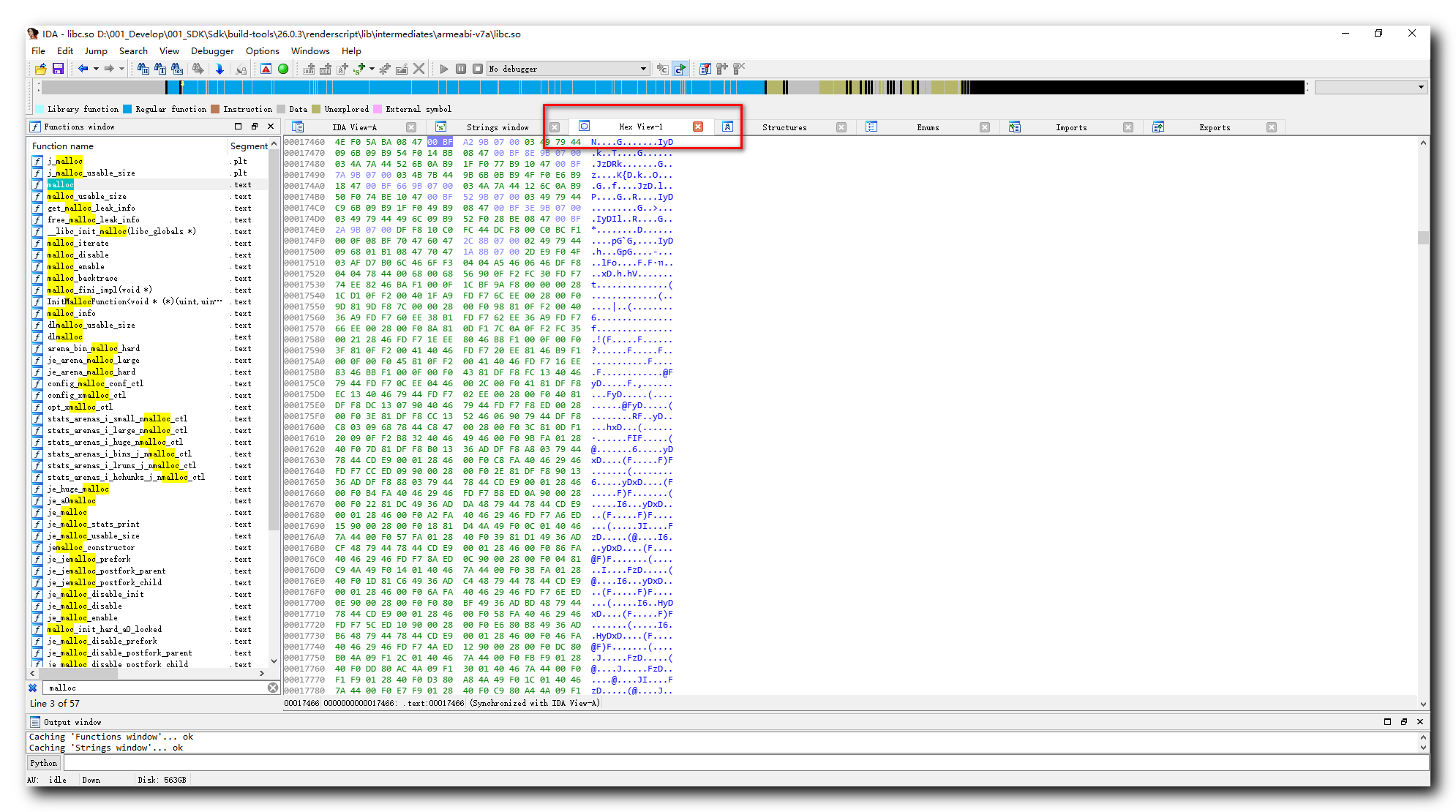Viewport: 1456px width, 812px height.
Task: Start the debugger with the play icon
Action: pos(445,69)
